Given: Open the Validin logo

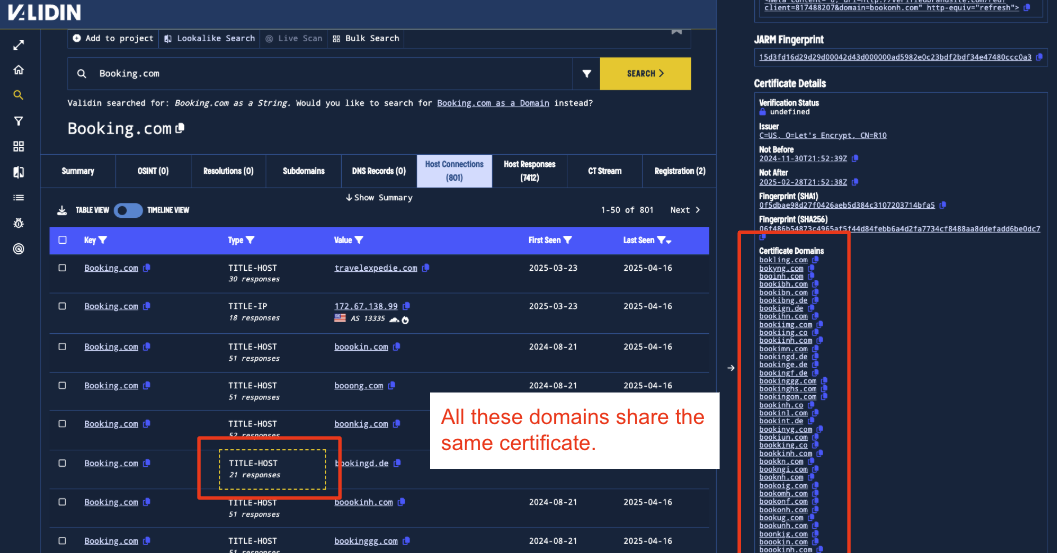Looking at the screenshot, I should 44,12.
